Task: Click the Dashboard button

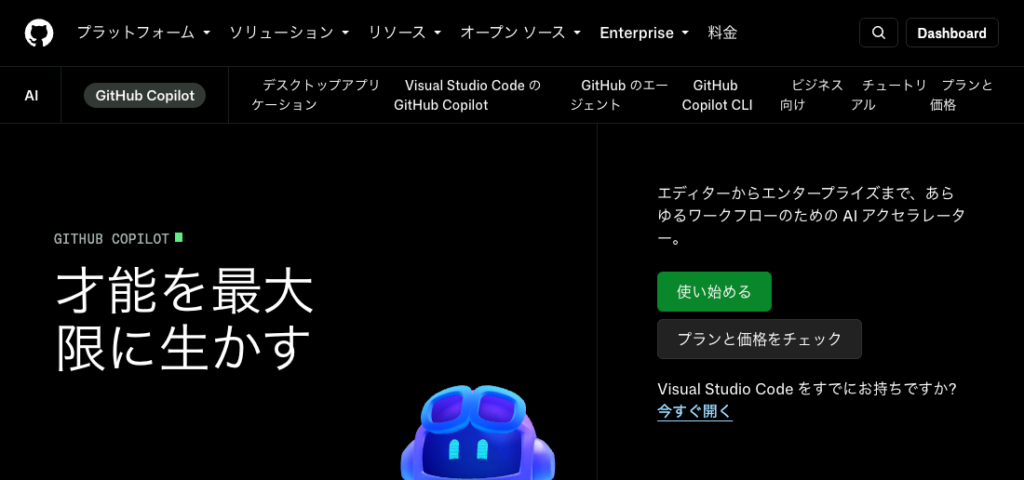Action: [952, 33]
